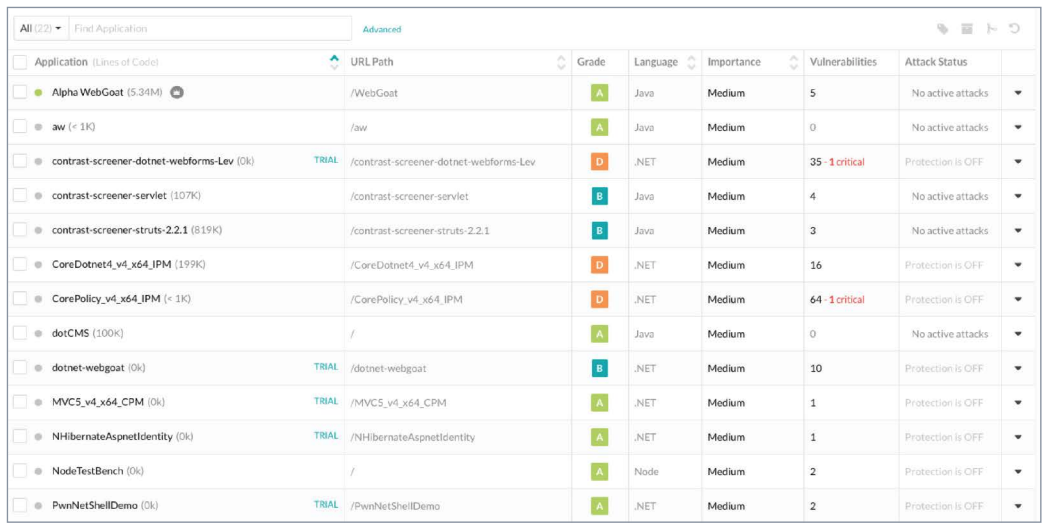Click the Vulnerabilities column header
Image resolution: width=1049 pixels, height=532 pixels.
pos(843,62)
